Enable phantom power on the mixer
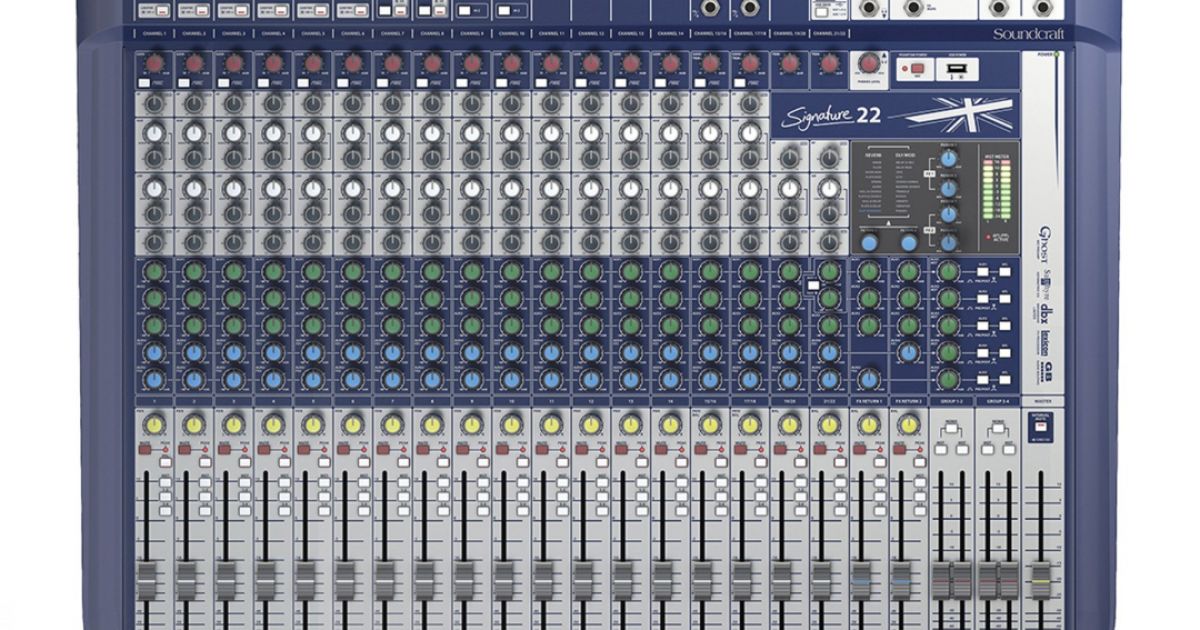 (917, 68)
